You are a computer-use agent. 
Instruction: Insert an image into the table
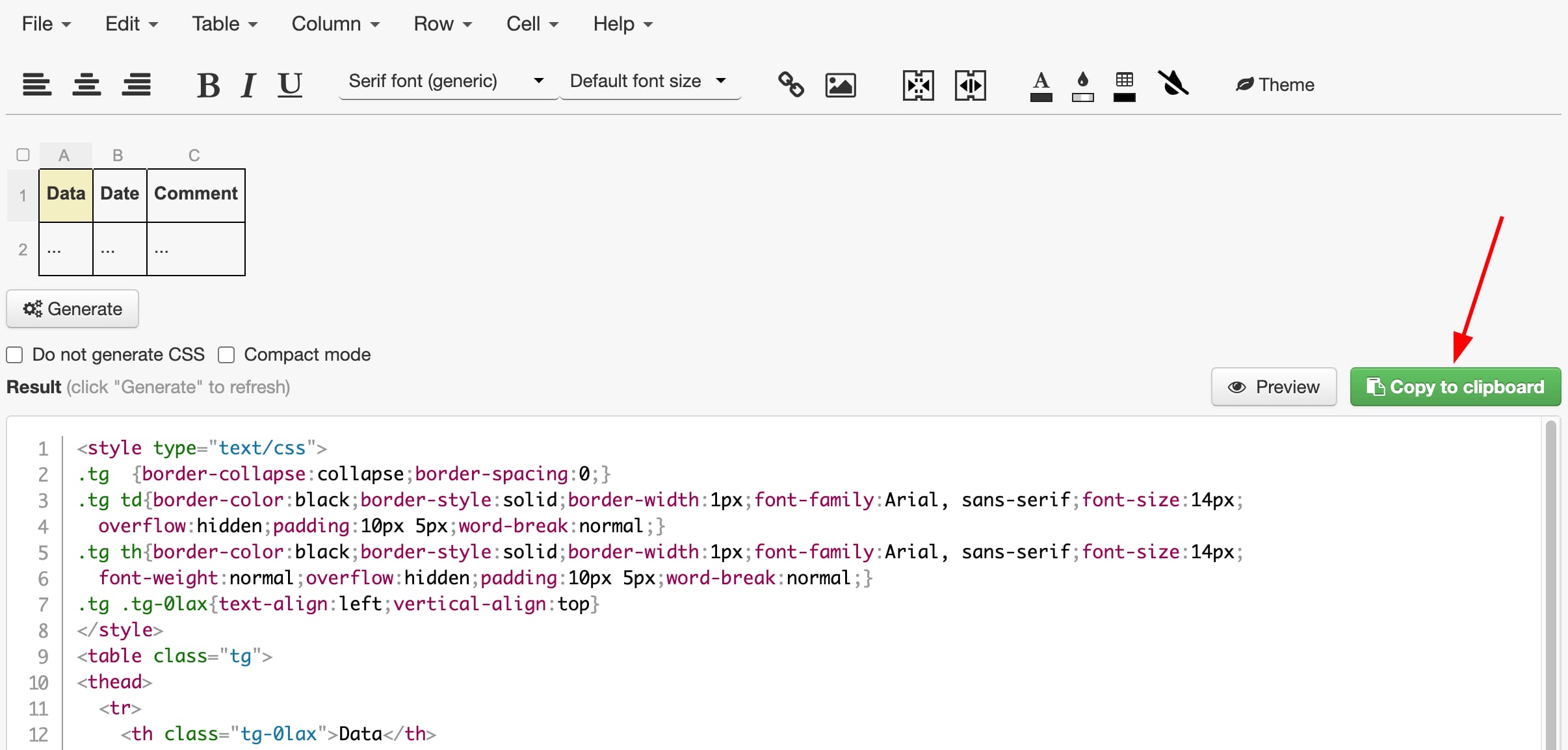point(840,84)
